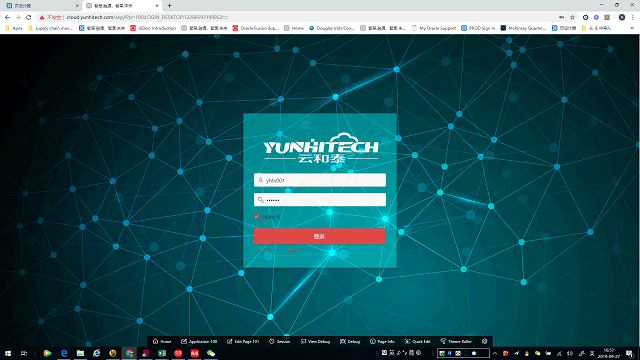Screen dimensions: 640x360
Task: Open Session menu in developer toolbar
Action: point(280,341)
